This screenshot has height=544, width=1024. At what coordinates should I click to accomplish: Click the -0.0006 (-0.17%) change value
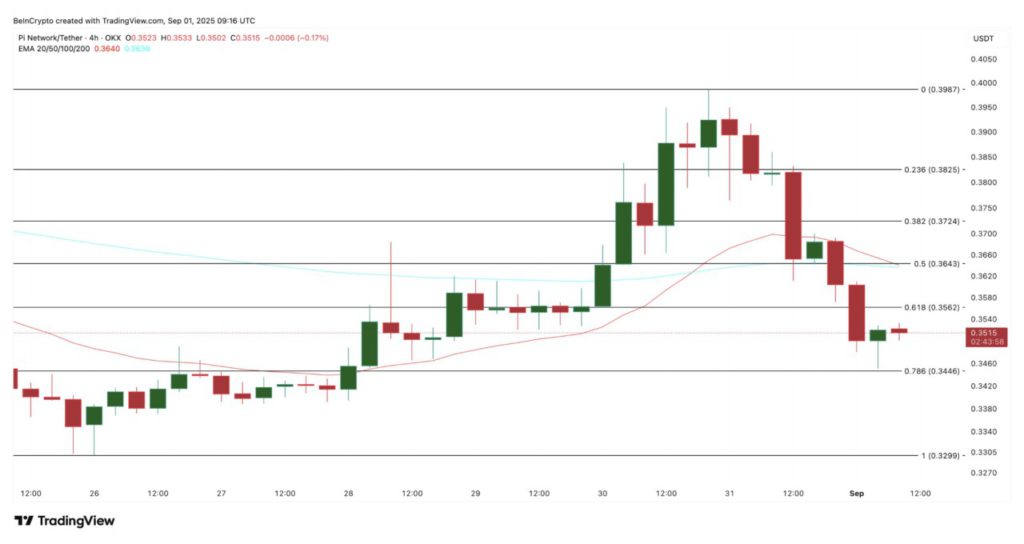coord(299,38)
